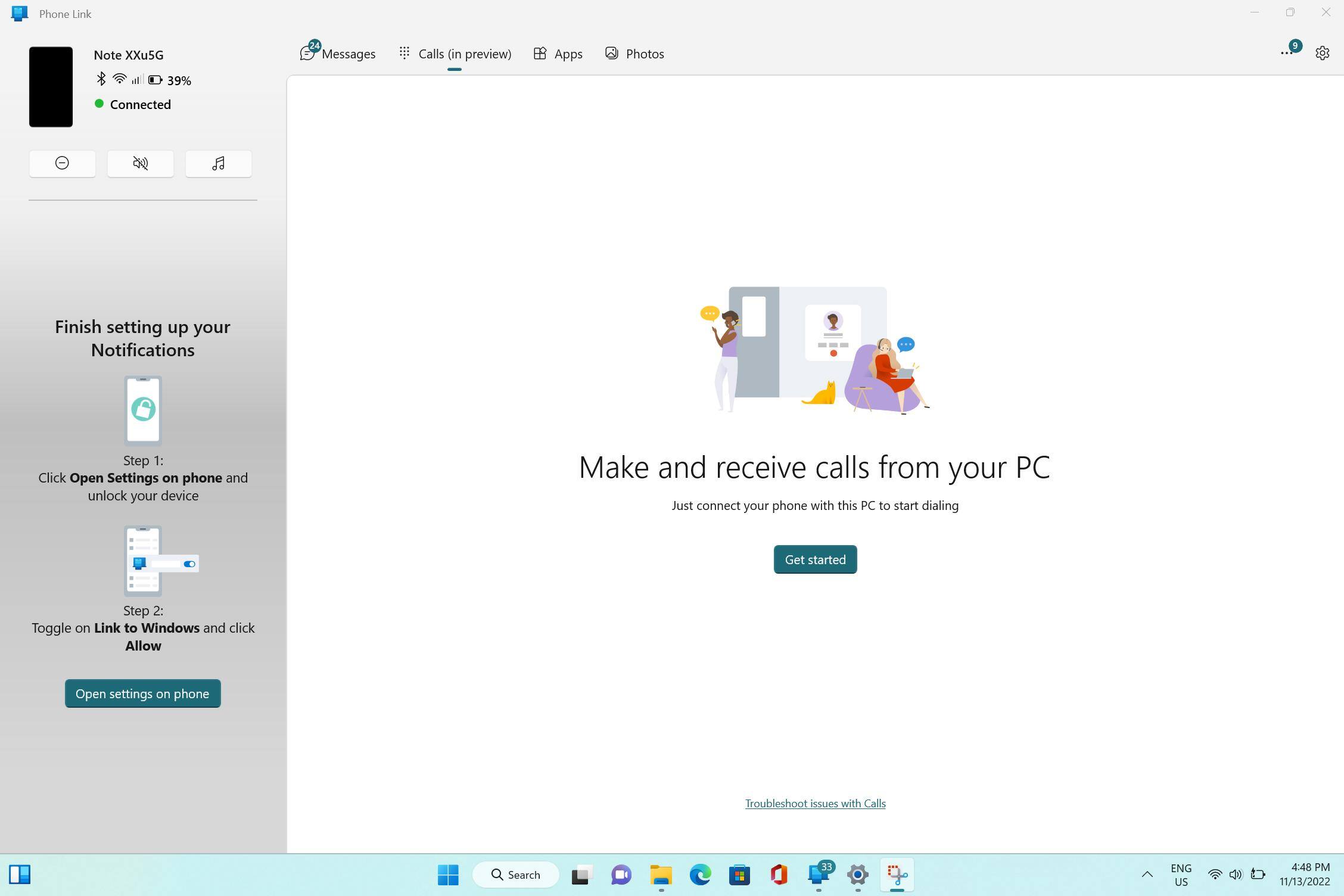The image size is (1344, 896).
Task: Open Phone Link settings gear
Action: click(1322, 53)
